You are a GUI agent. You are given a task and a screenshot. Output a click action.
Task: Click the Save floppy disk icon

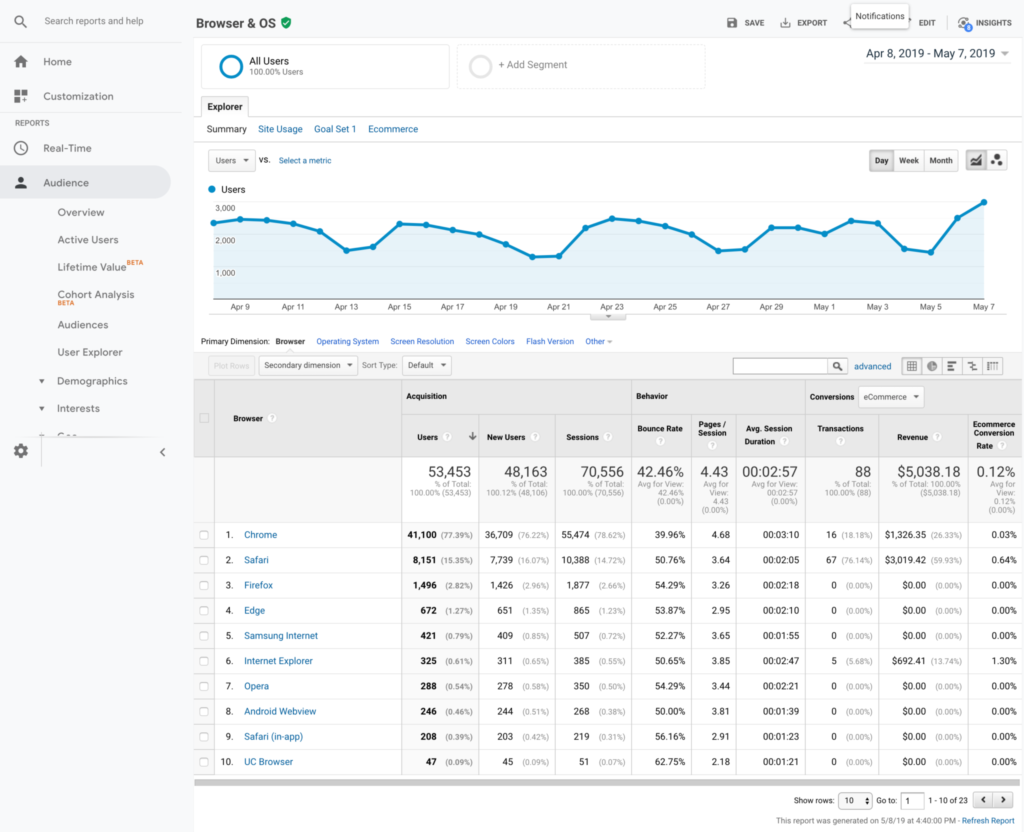pos(732,23)
